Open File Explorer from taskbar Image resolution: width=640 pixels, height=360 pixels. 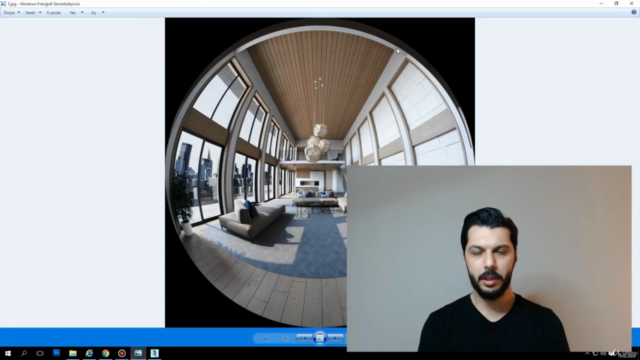[x=73, y=353]
